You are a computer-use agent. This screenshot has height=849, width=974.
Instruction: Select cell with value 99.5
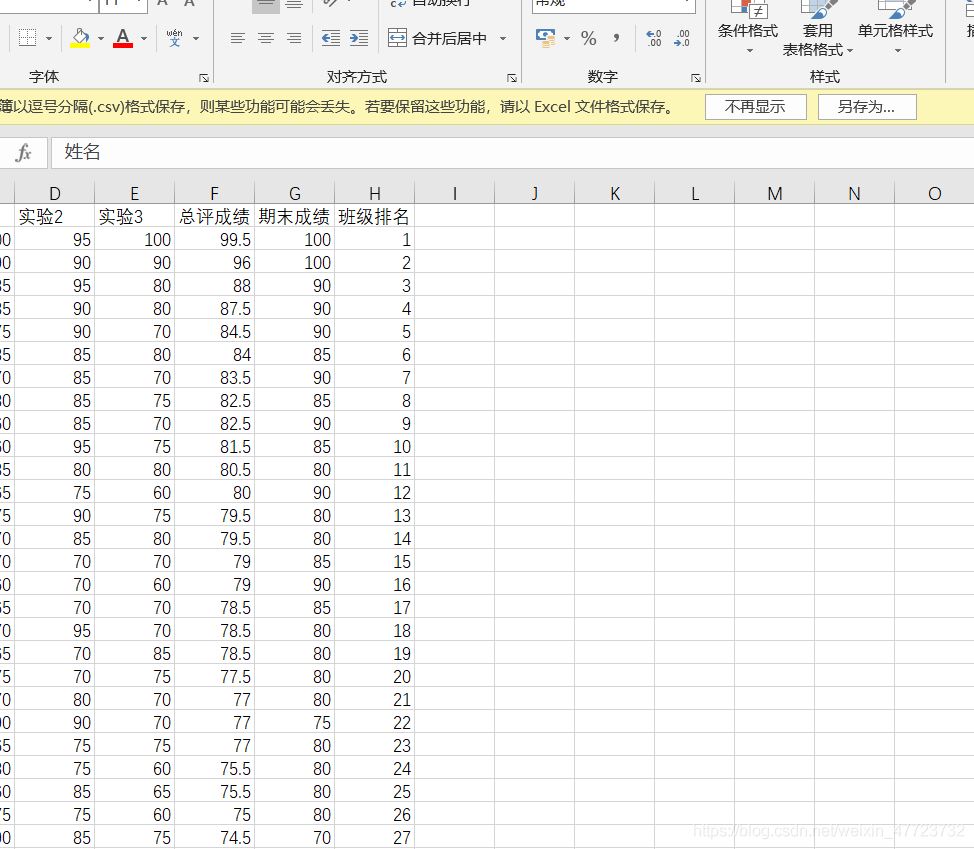(214, 240)
